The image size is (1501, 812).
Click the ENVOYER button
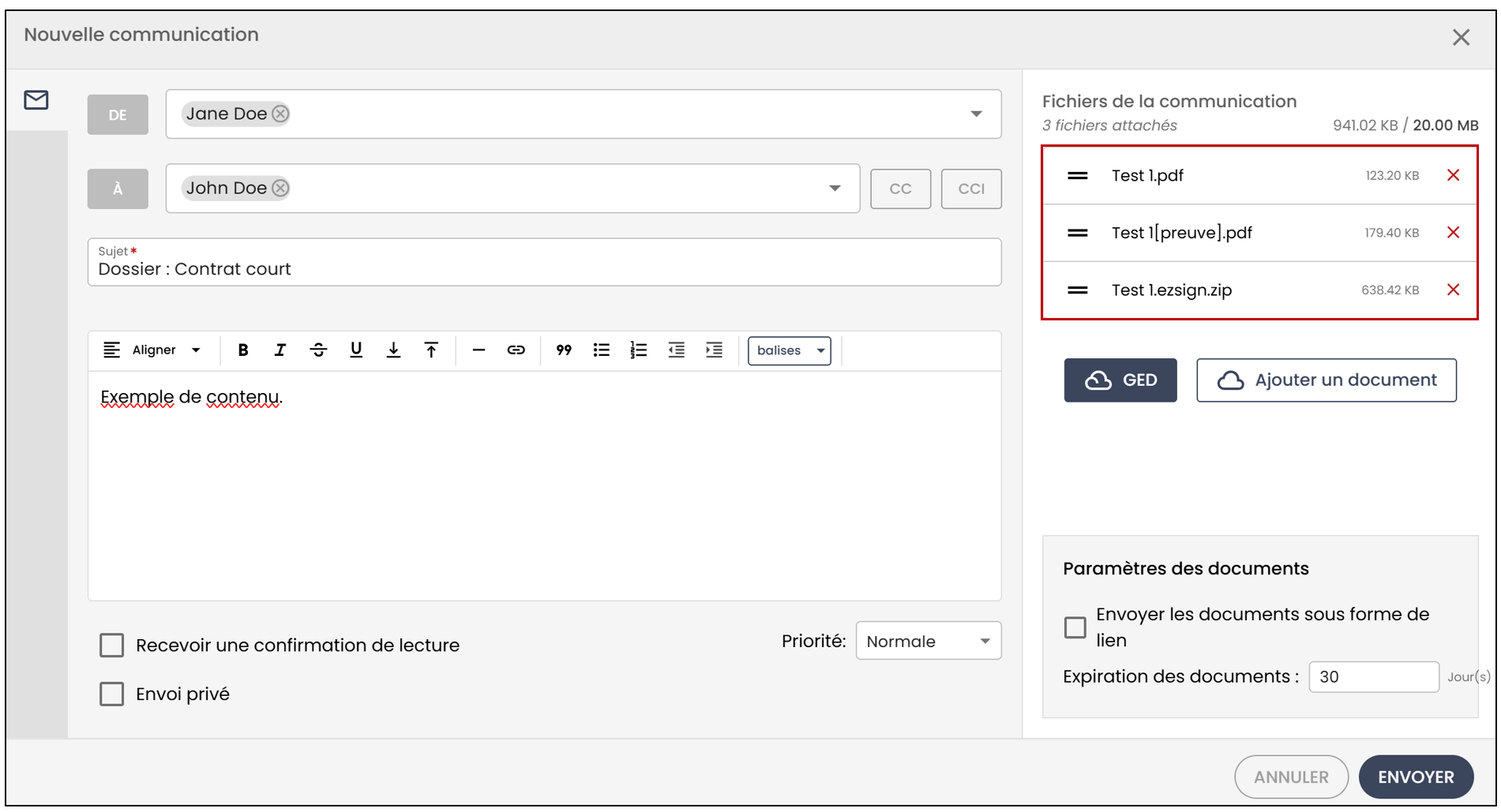tap(1416, 777)
